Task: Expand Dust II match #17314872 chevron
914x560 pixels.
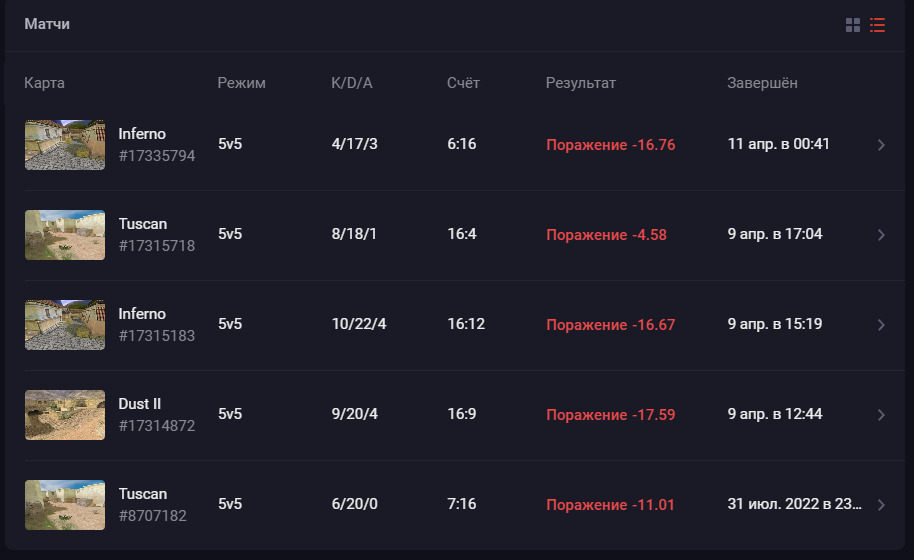Action: pyautogui.click(x=881, y=415)
